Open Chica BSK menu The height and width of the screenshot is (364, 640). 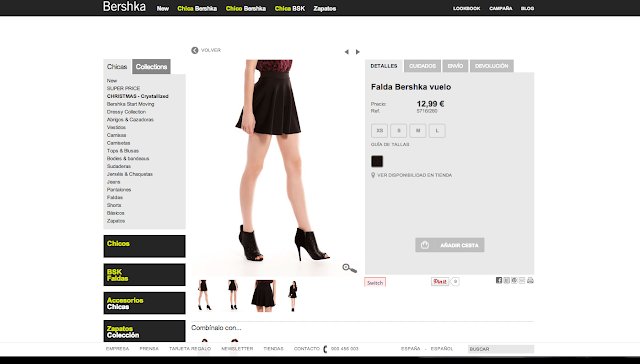click(x=290, y=9)
